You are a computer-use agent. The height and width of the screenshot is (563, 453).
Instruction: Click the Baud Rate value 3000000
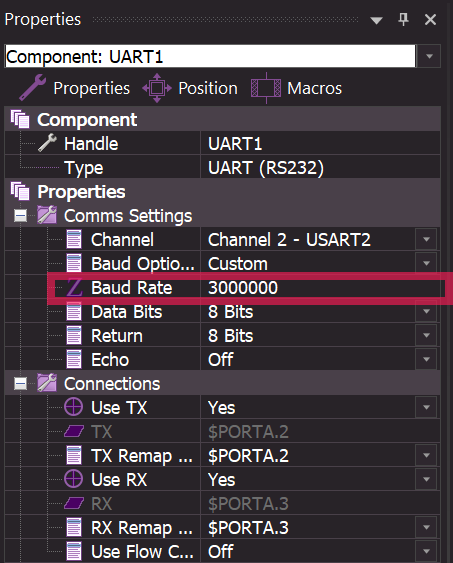243,288
